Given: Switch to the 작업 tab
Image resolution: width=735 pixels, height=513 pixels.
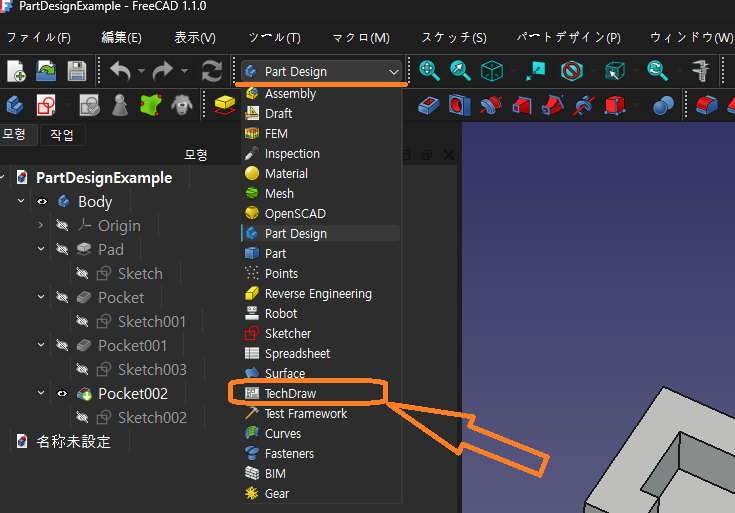Looking at the screenshot, I should [x=62, y=135].
